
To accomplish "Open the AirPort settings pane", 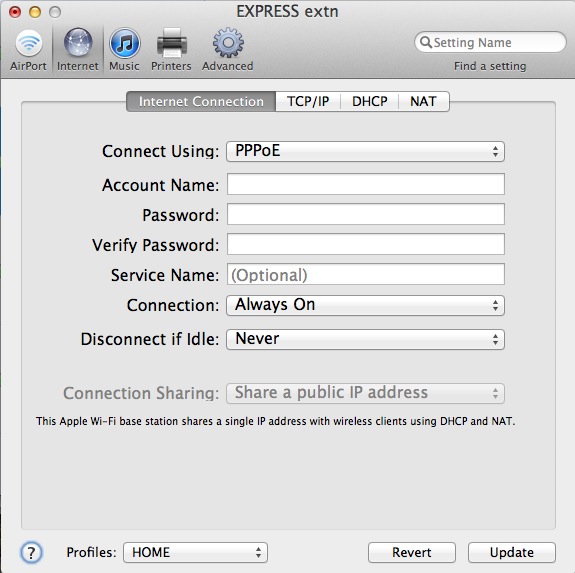I will [x=29, y=50].
